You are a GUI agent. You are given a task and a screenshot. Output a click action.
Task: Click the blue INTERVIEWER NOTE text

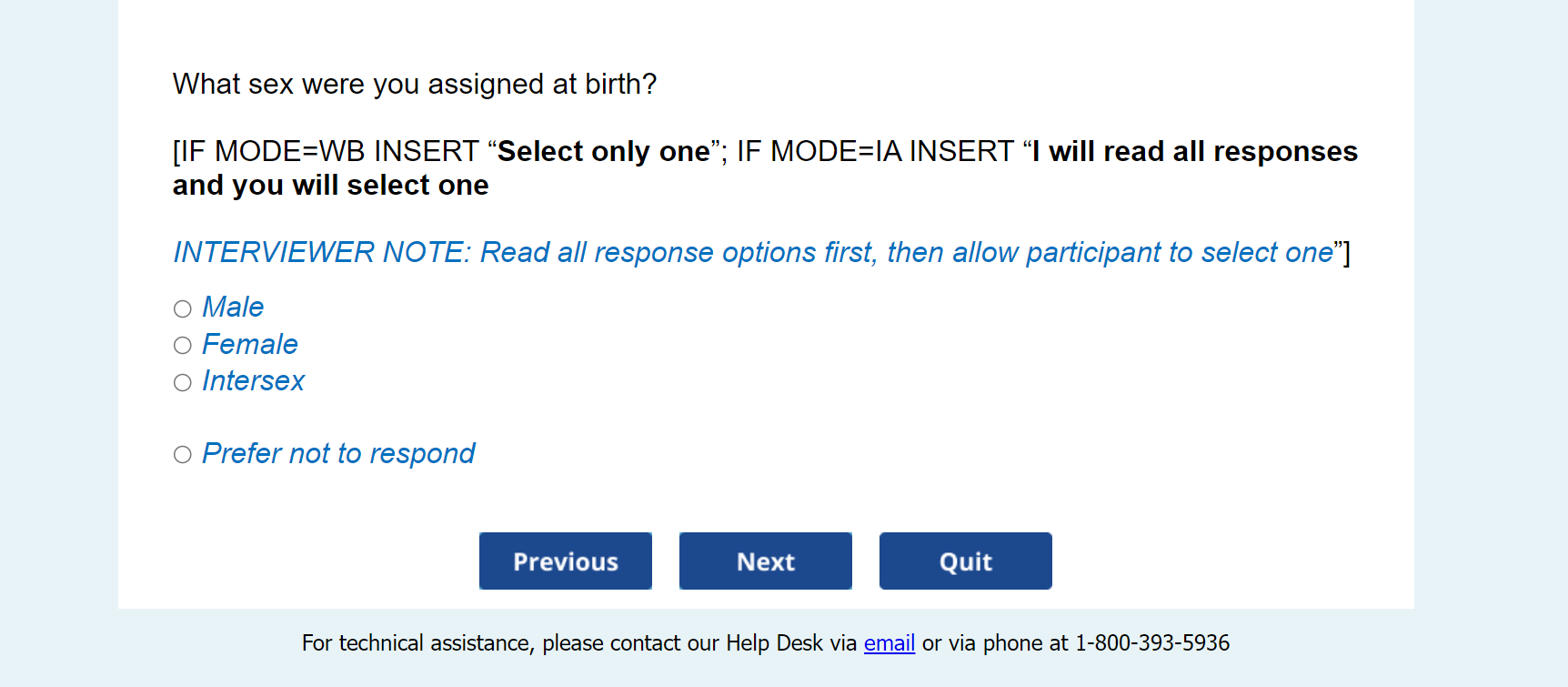click(753, 252)
